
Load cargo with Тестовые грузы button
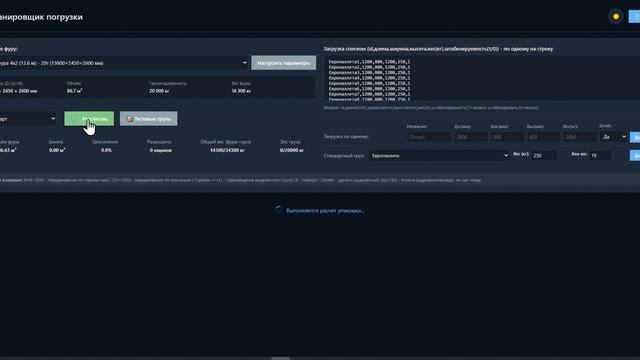149,119
